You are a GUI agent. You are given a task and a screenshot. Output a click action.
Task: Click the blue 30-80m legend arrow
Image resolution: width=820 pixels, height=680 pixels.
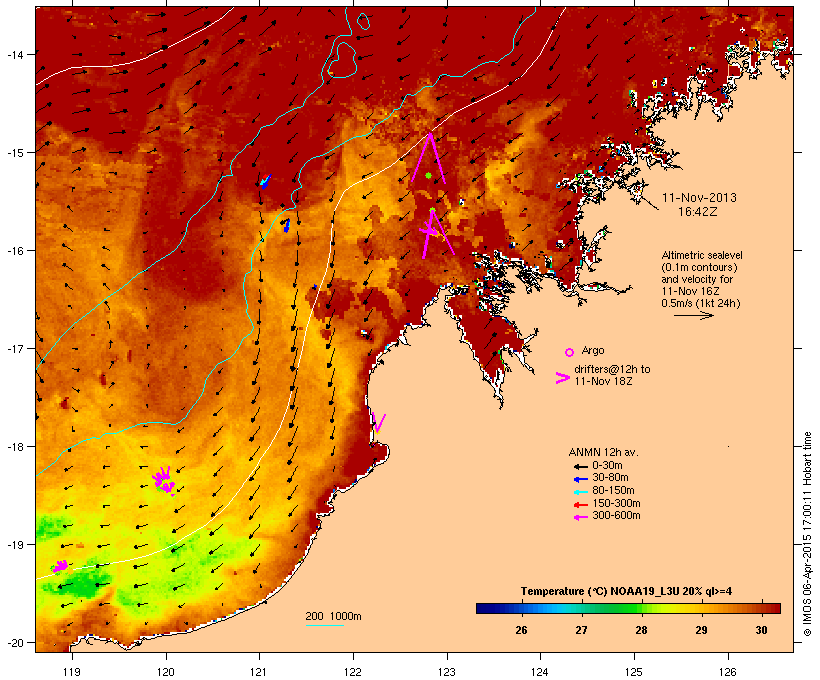[580, 479]
